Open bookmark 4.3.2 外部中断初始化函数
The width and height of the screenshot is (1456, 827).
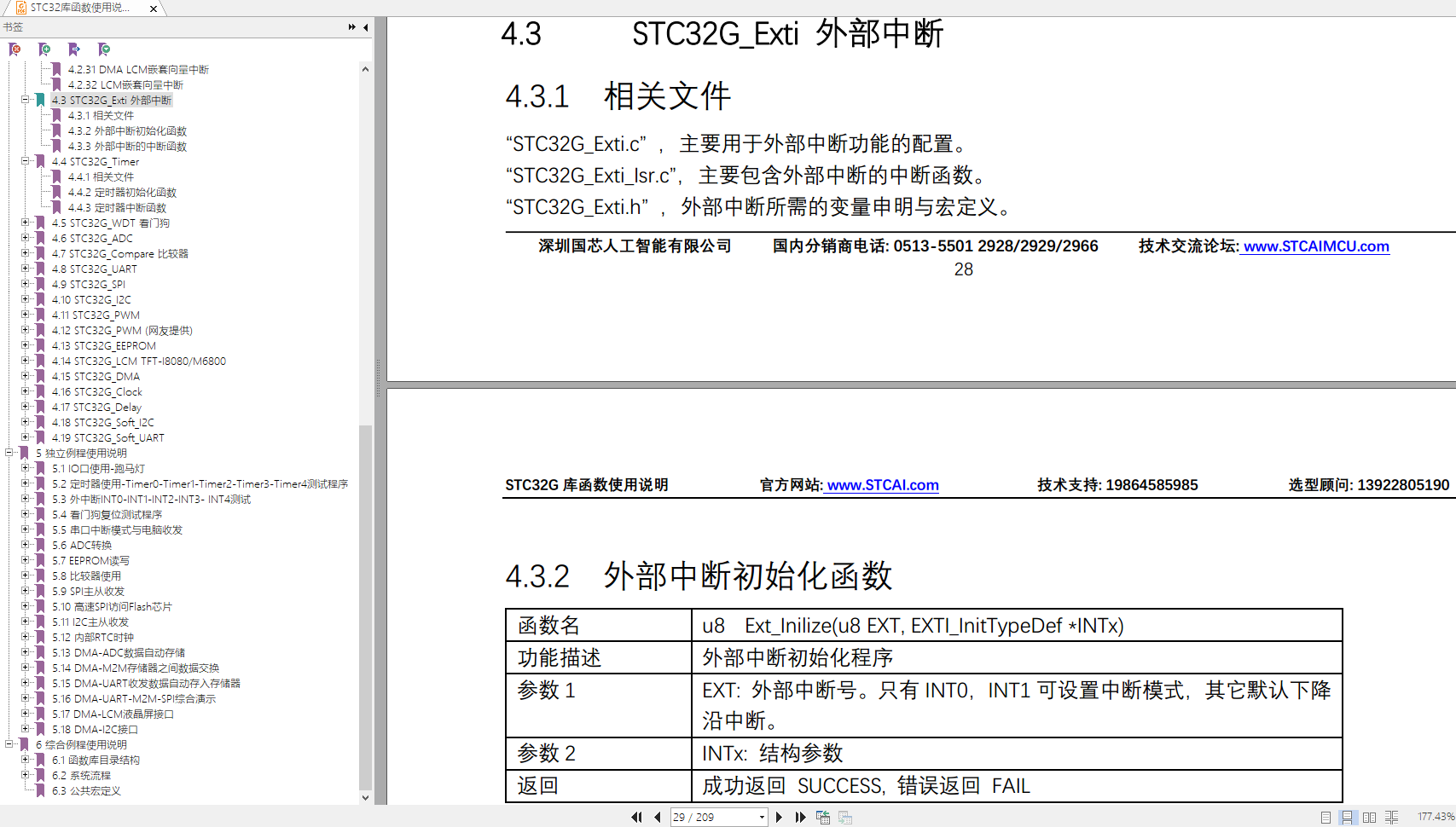tap(127, 130)
